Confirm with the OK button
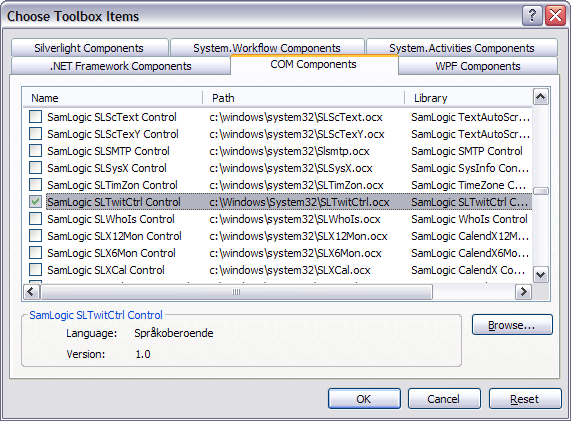 click(x=364, y=399)
